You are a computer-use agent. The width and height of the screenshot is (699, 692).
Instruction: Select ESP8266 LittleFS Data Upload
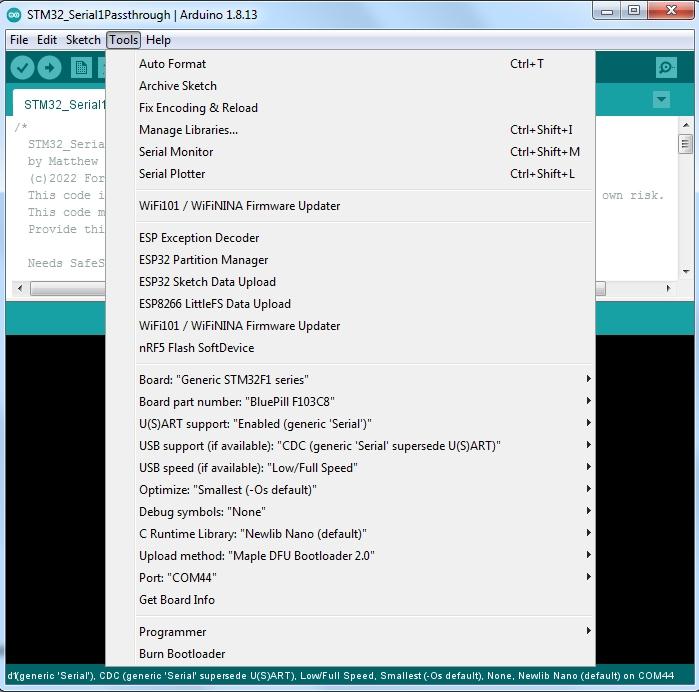tap(350, 304)
